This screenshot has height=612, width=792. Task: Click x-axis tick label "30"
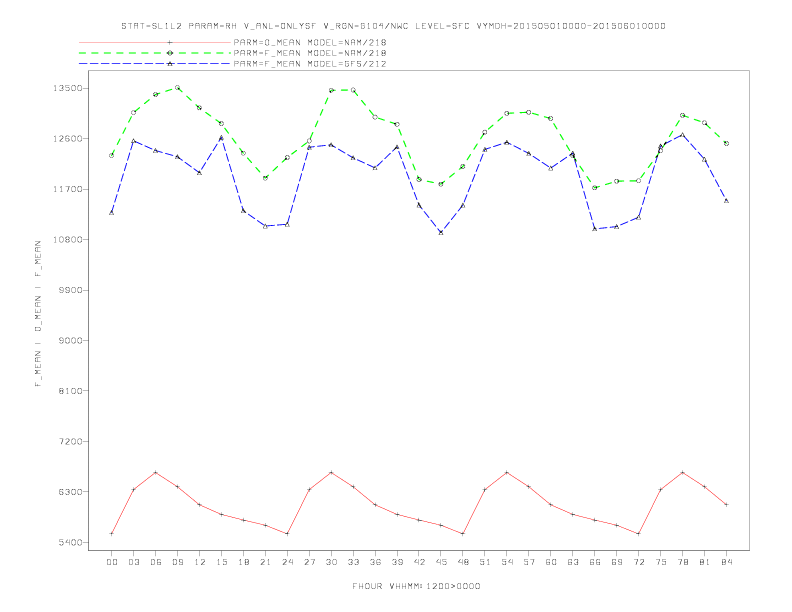(331, 562)
